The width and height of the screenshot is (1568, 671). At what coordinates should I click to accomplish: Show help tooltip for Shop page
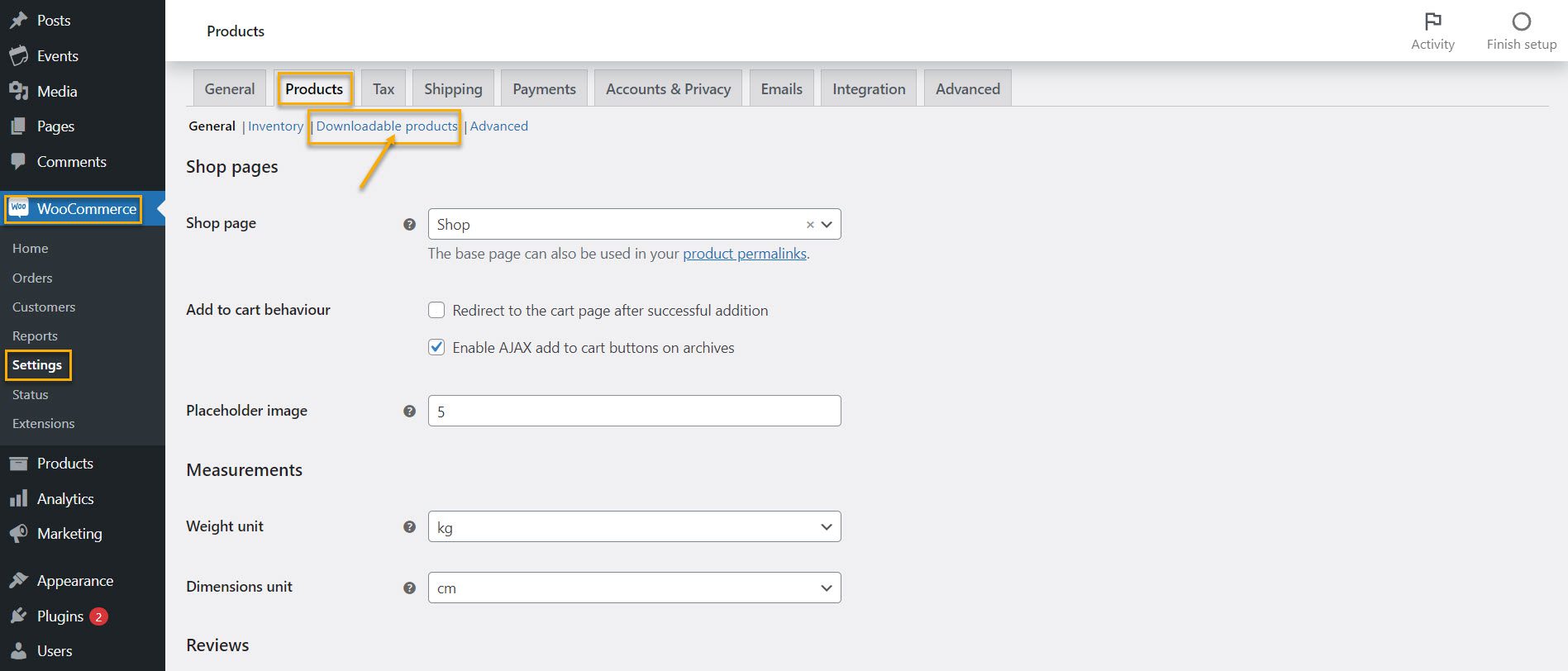tap(409, 224)
